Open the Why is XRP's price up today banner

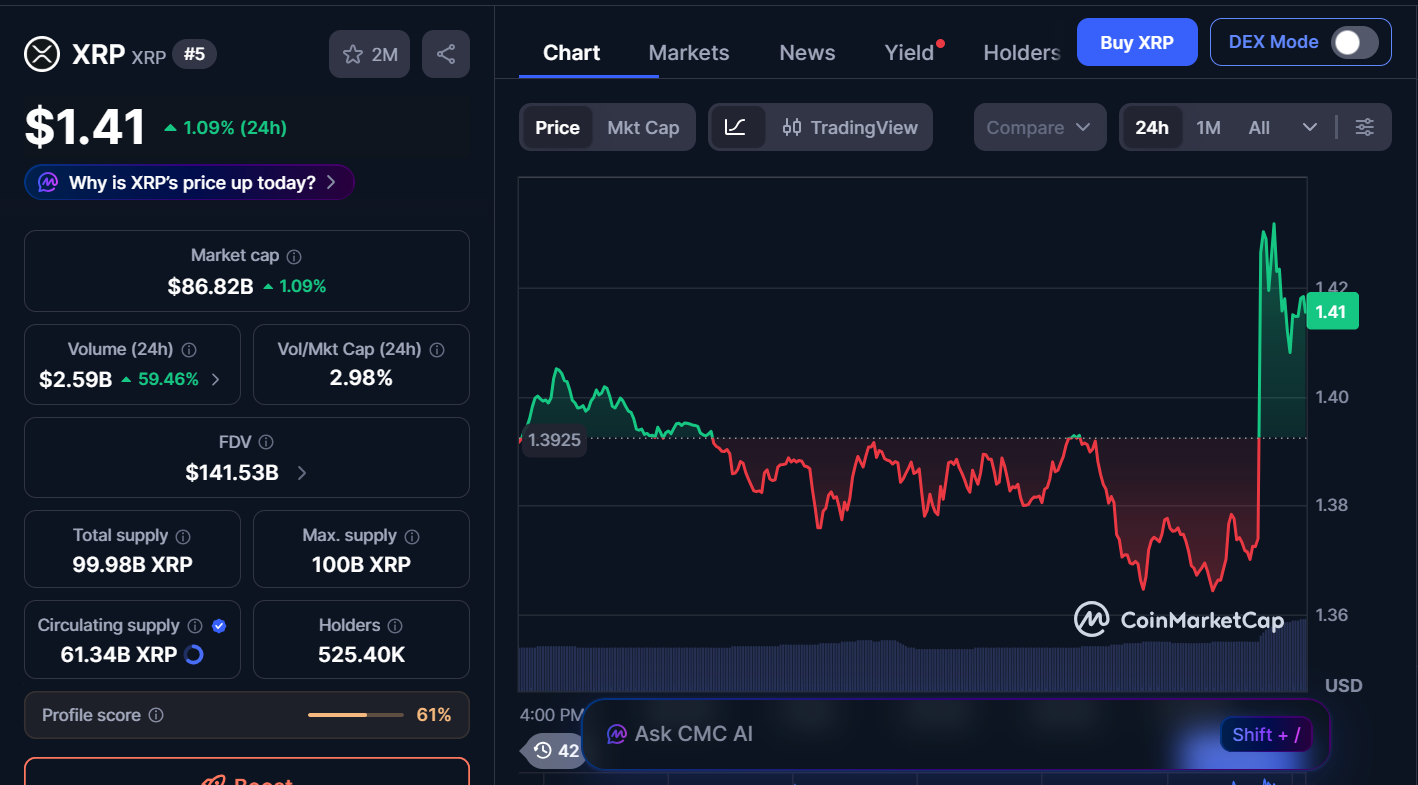click(188, 182)
